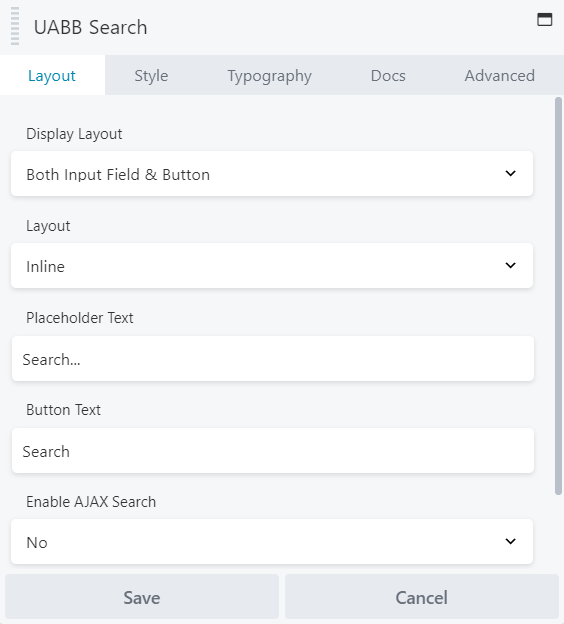Click the Placeholder Text input field
The width and height of the screenshot is (564, 624).
click(273, 359)
